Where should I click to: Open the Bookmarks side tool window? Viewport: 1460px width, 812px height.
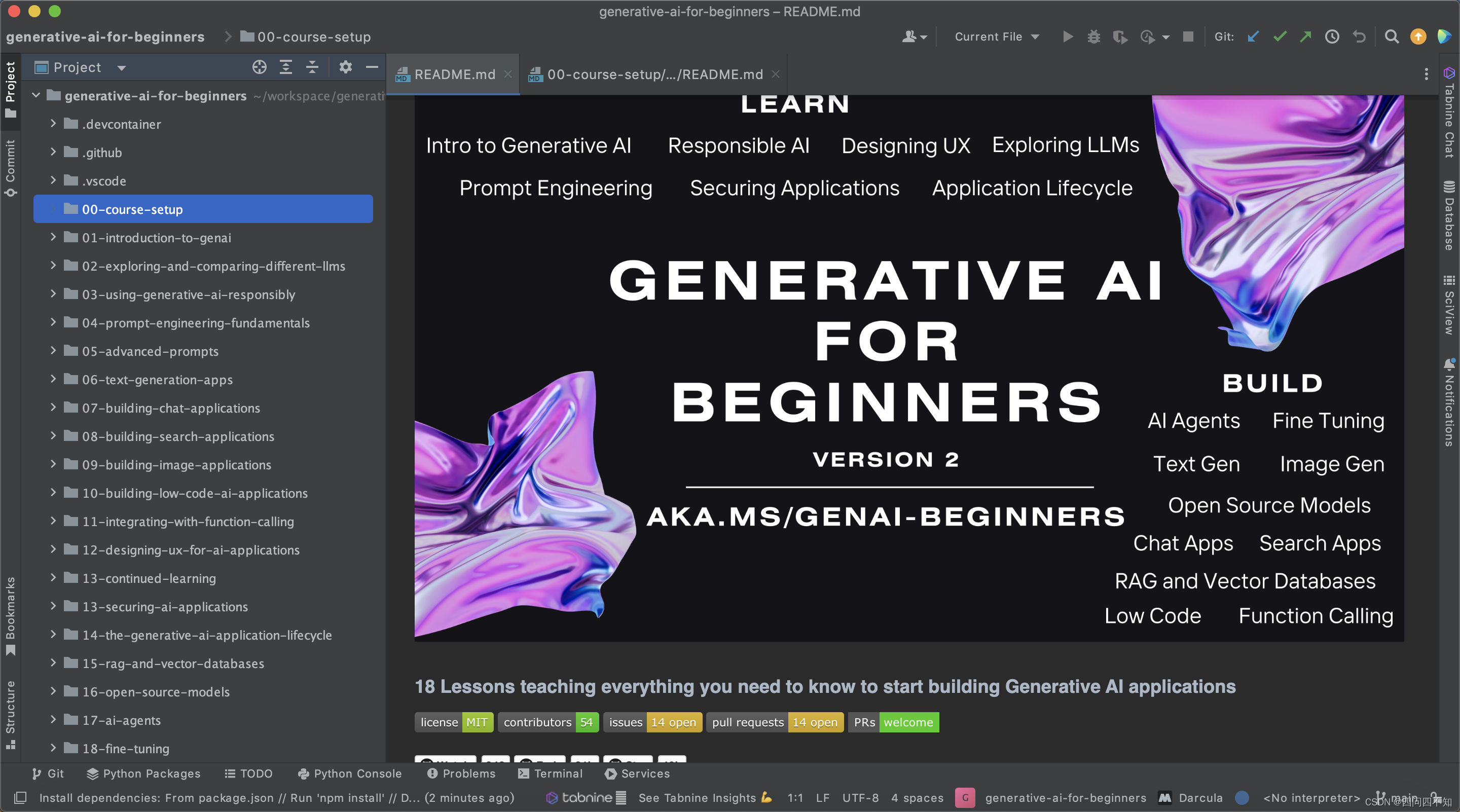[x=10, y=616]
